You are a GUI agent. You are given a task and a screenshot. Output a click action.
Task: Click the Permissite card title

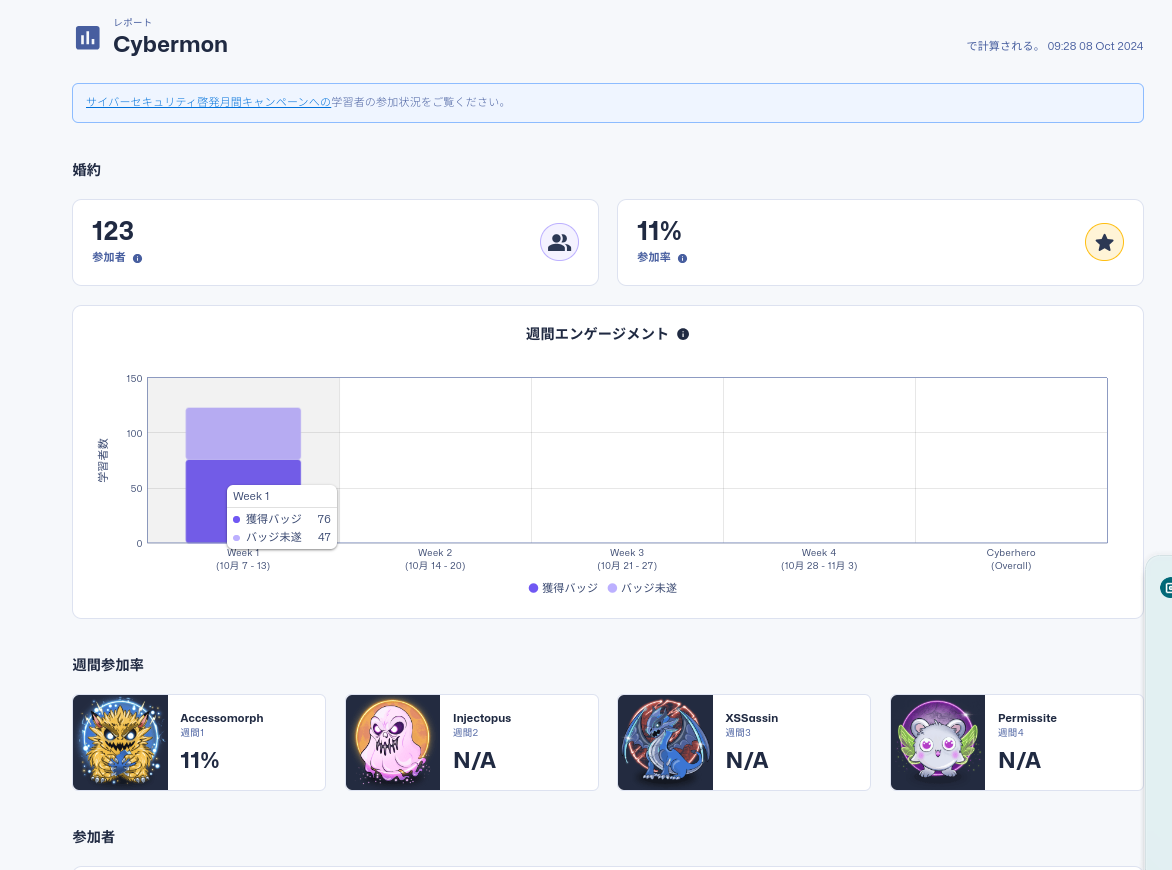[x=1028, y=718]
